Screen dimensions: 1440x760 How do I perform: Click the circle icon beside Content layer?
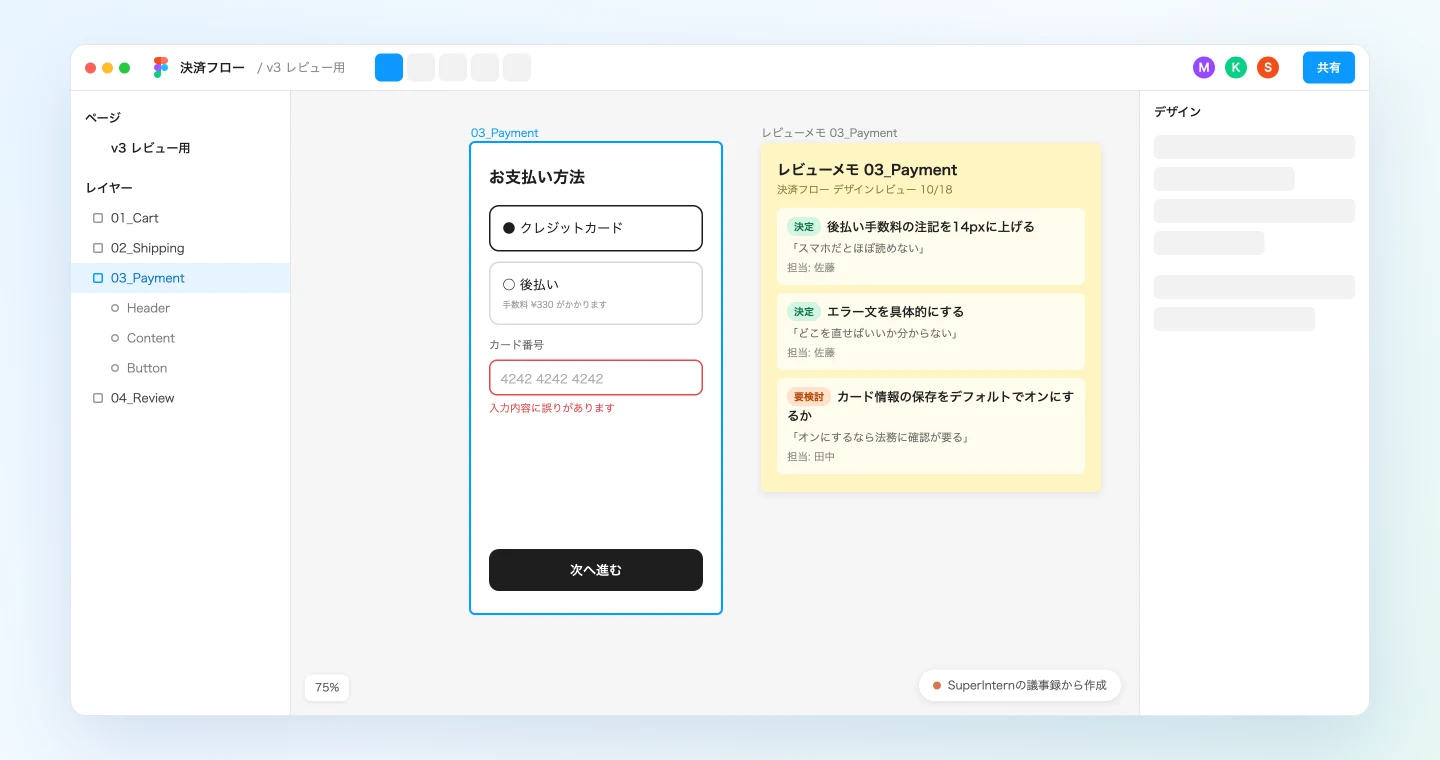[x=115, y=338]
